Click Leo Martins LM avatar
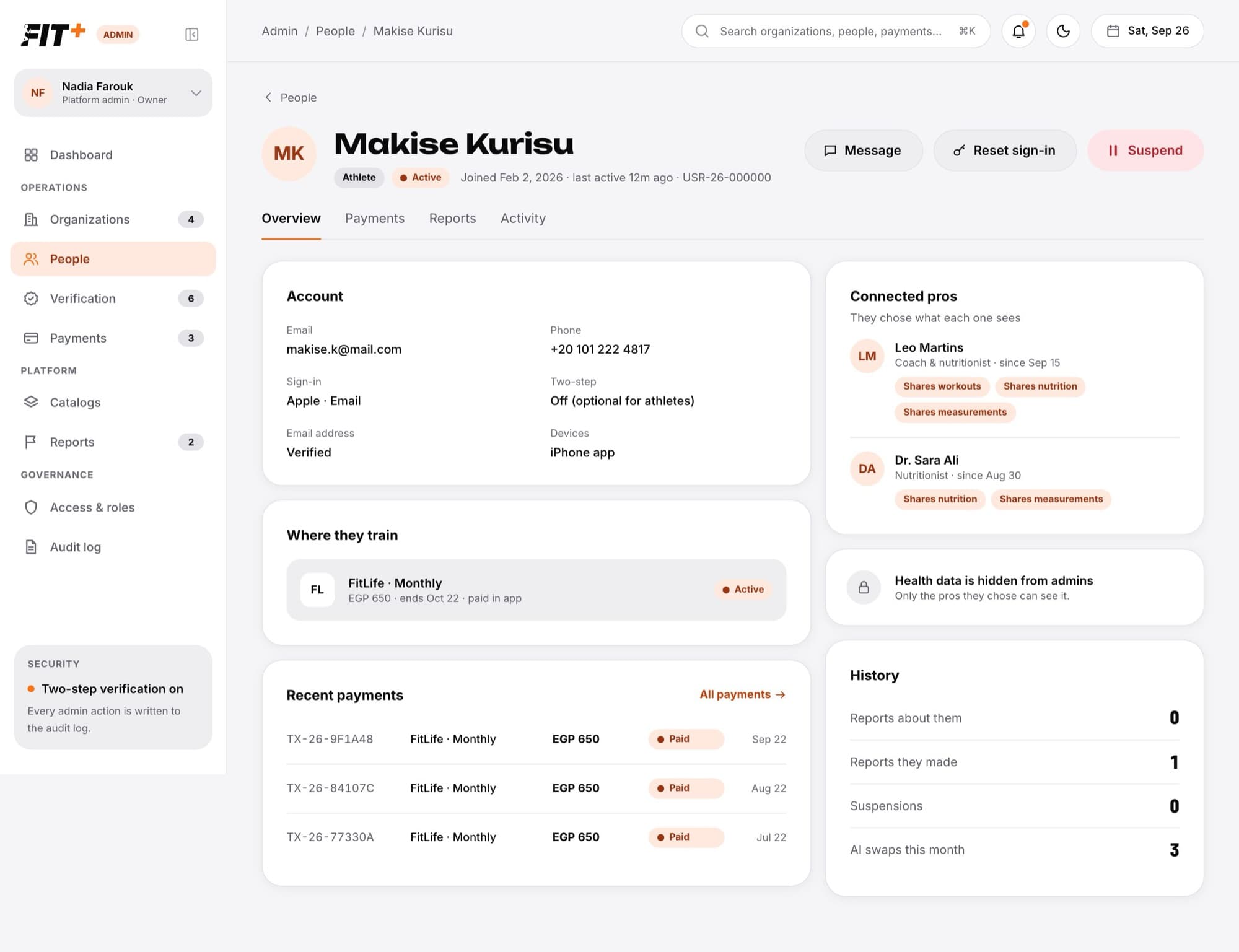Screen dimensions: 1239x952 (867, 356)
